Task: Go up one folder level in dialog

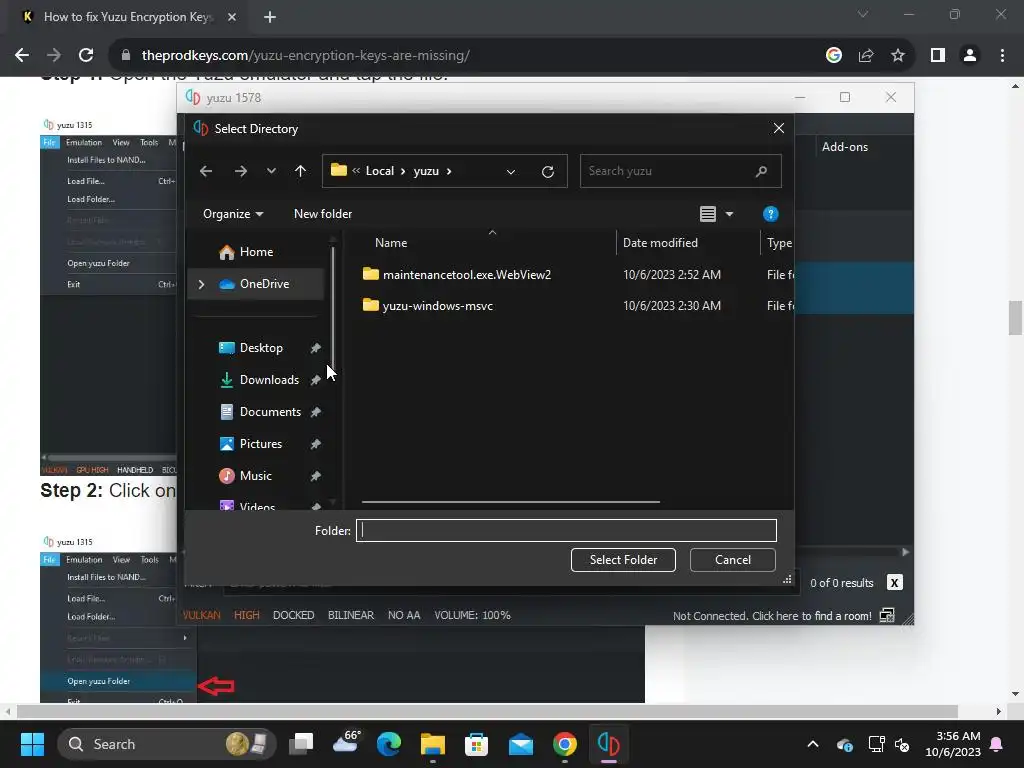Action: tap(300, 171)
